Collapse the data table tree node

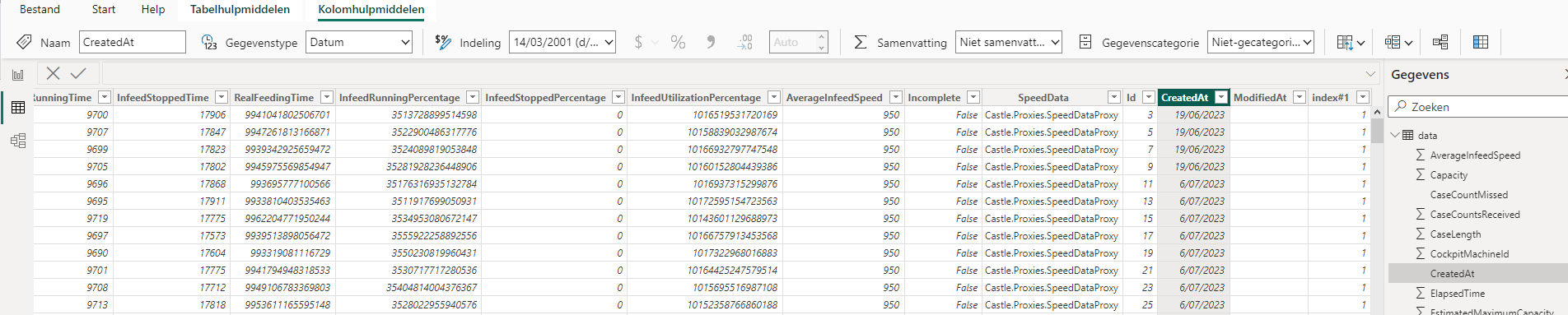(1394, 135)
